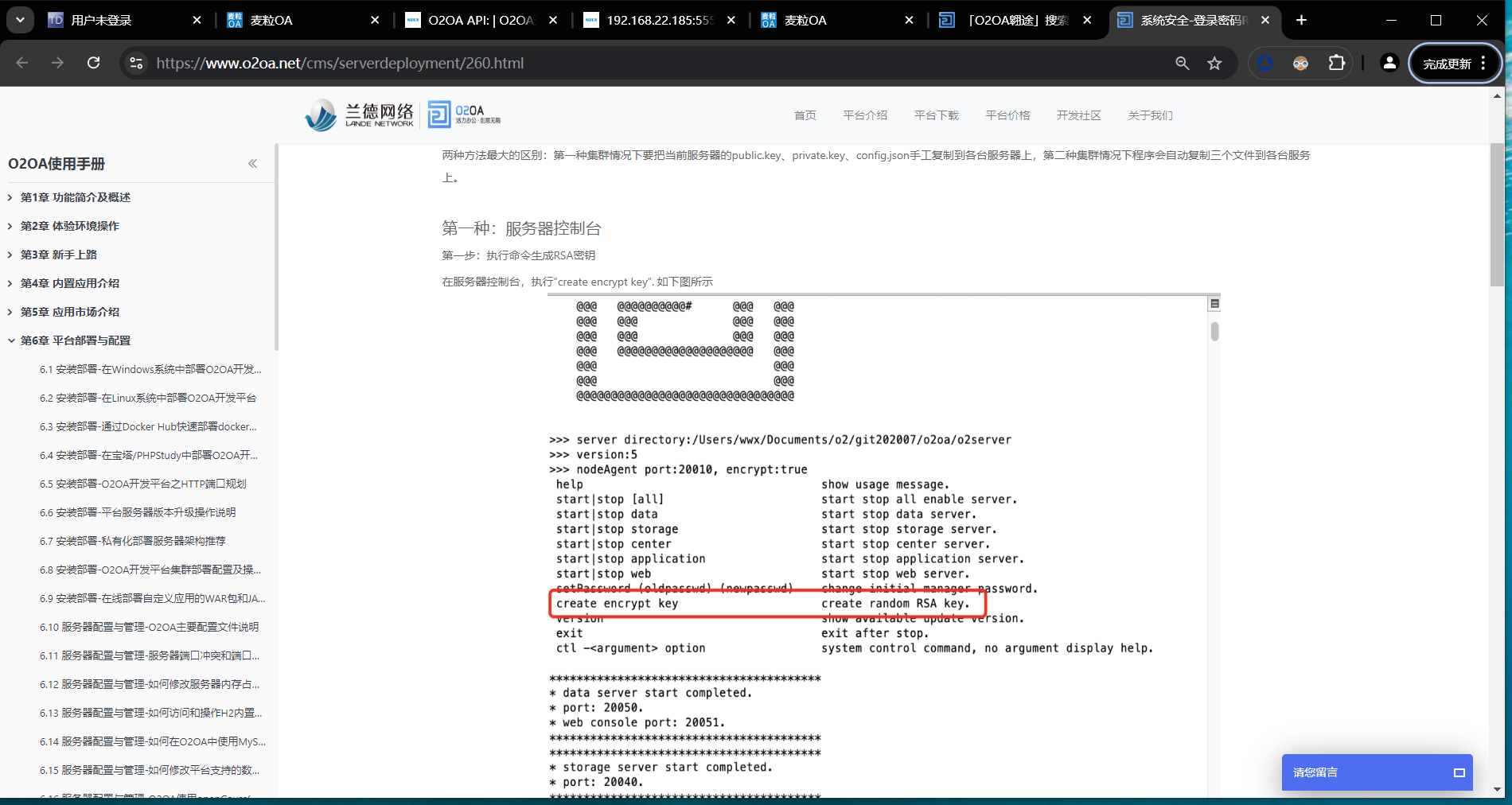Open section 6.3 Docker Hub deployment
This screenshot has width=1512, height=805.
pos(148,426)
